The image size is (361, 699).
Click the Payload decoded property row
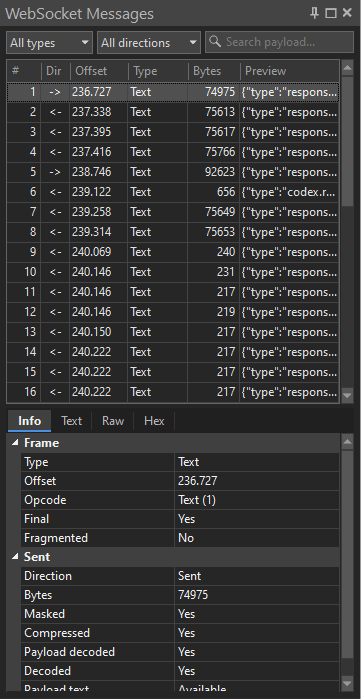tap(180, 652)
